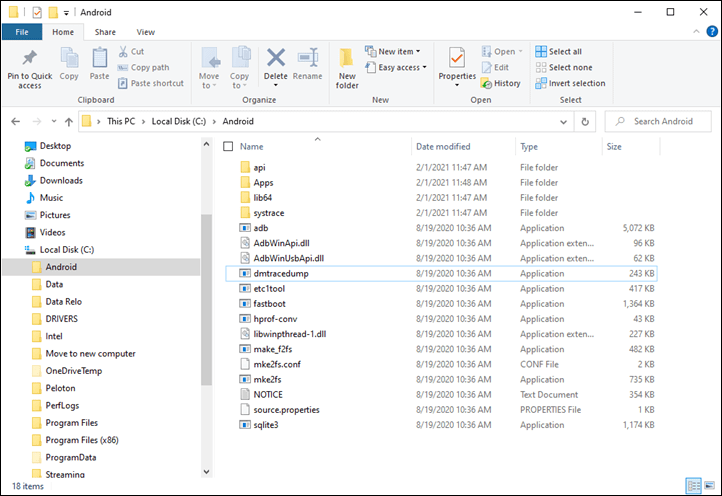Expand Easy access dropdown

[x=425, y=68]
